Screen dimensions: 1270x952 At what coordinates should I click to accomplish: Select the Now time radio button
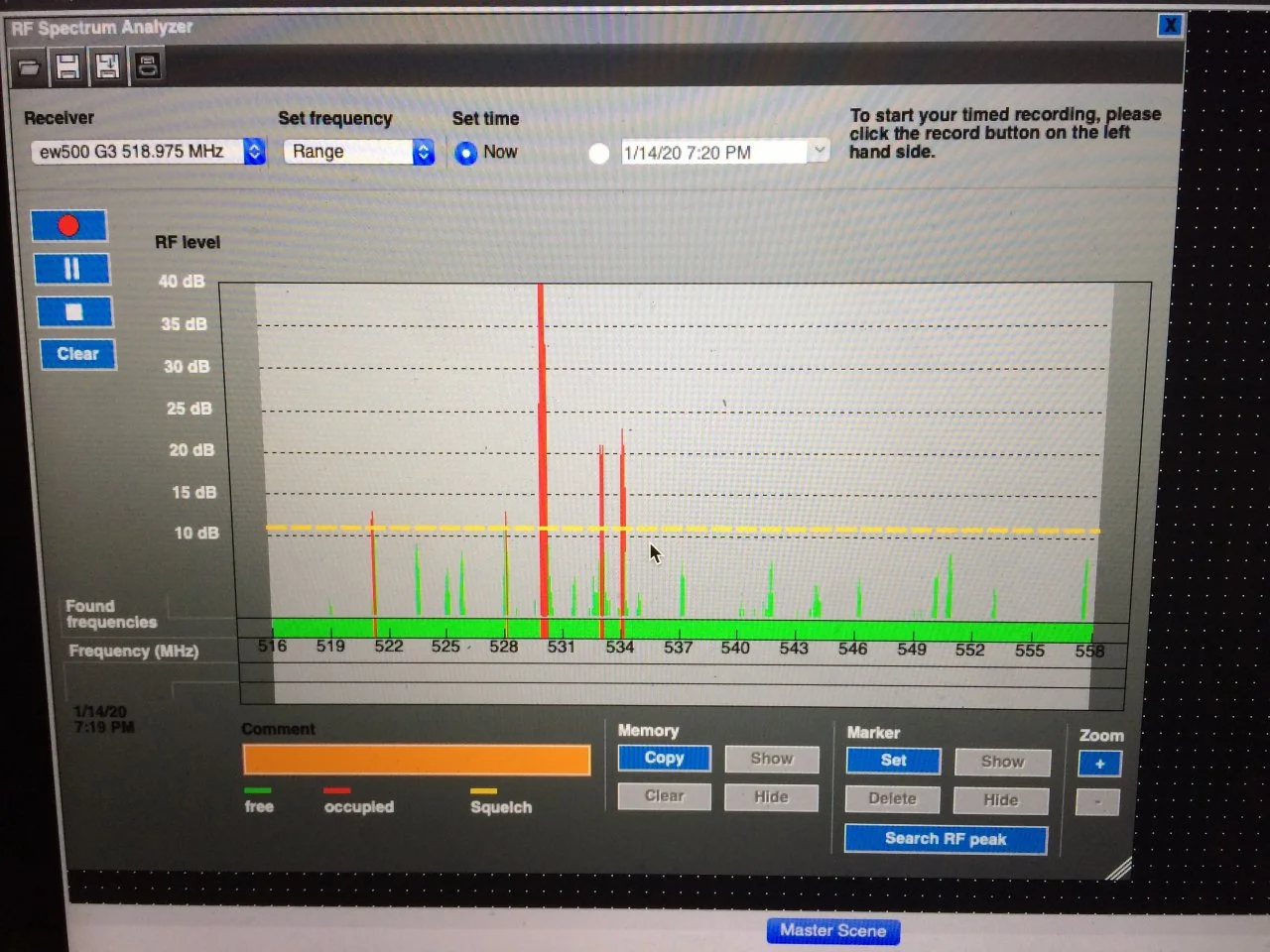[466, 153]
